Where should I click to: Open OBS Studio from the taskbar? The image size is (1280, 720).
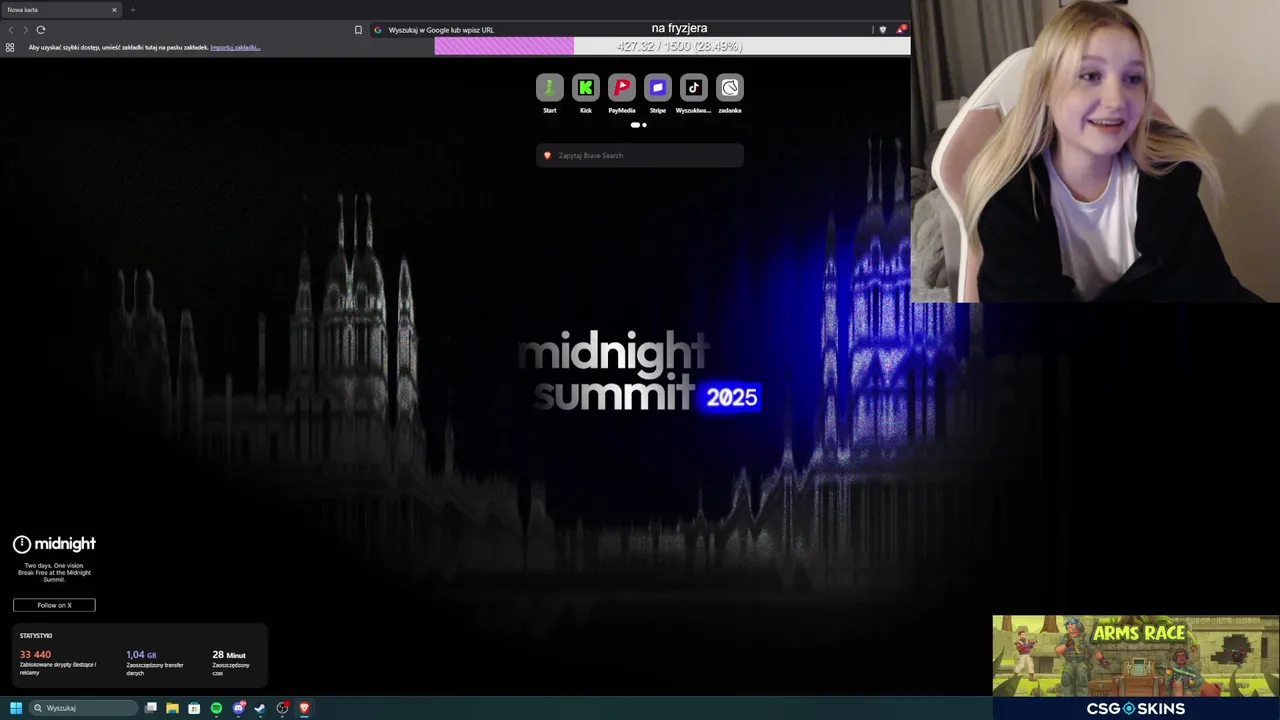coord(282,708)
